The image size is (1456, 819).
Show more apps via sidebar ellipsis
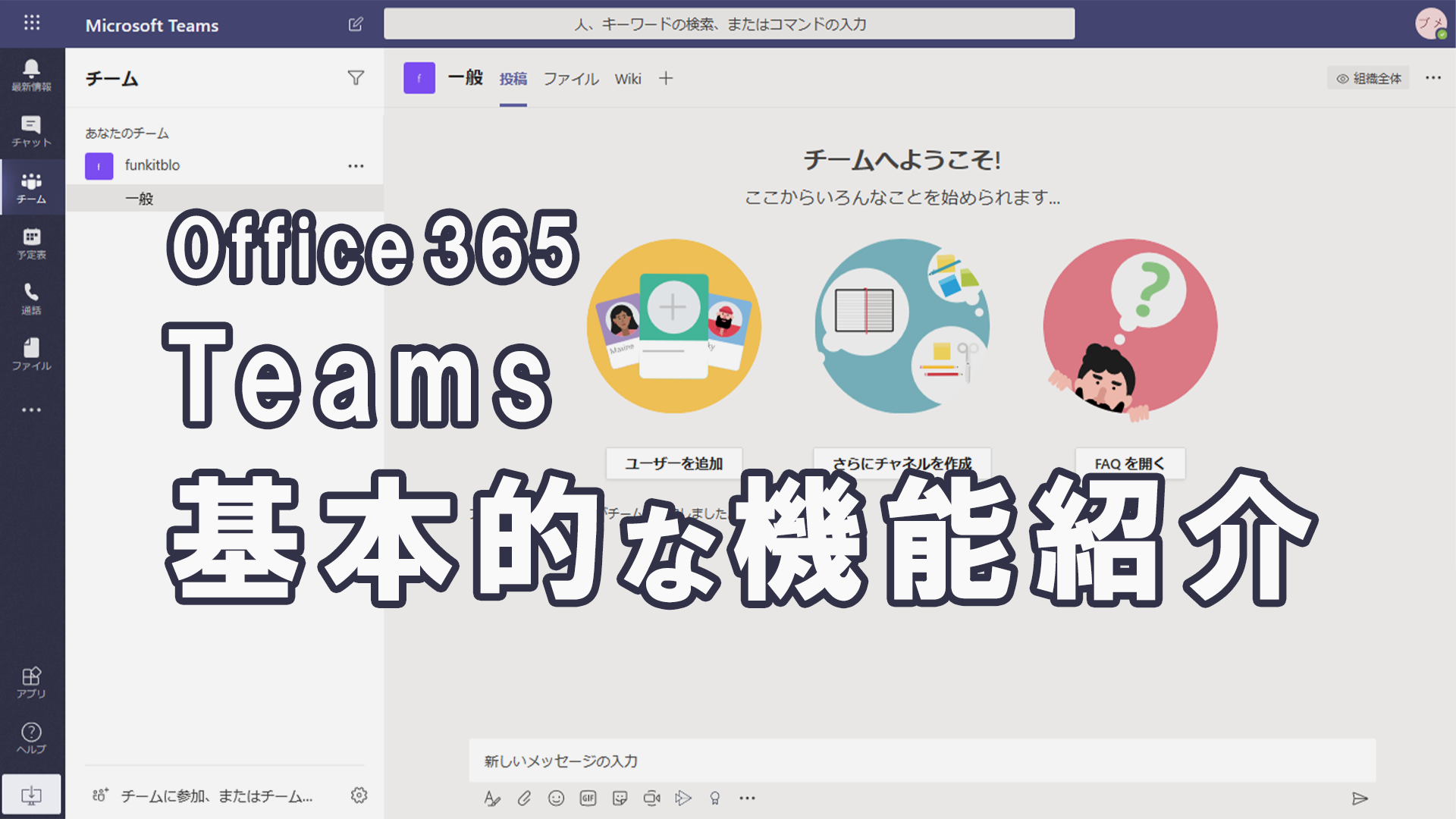pyautogui.click(x=31, y=409)
